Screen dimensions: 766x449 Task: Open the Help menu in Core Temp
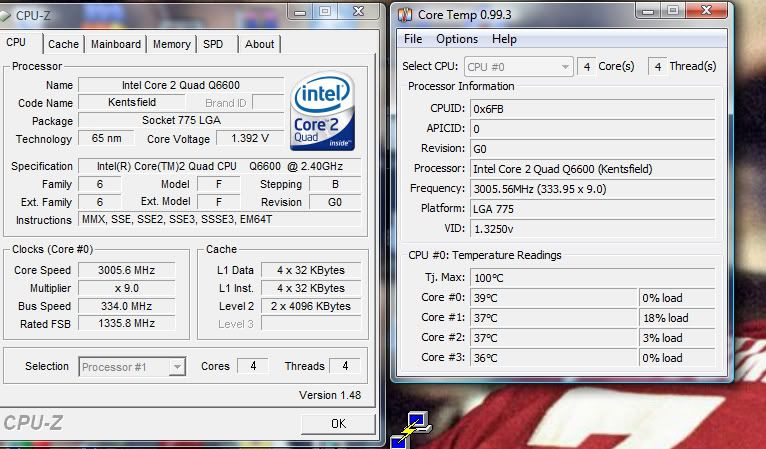504,39
